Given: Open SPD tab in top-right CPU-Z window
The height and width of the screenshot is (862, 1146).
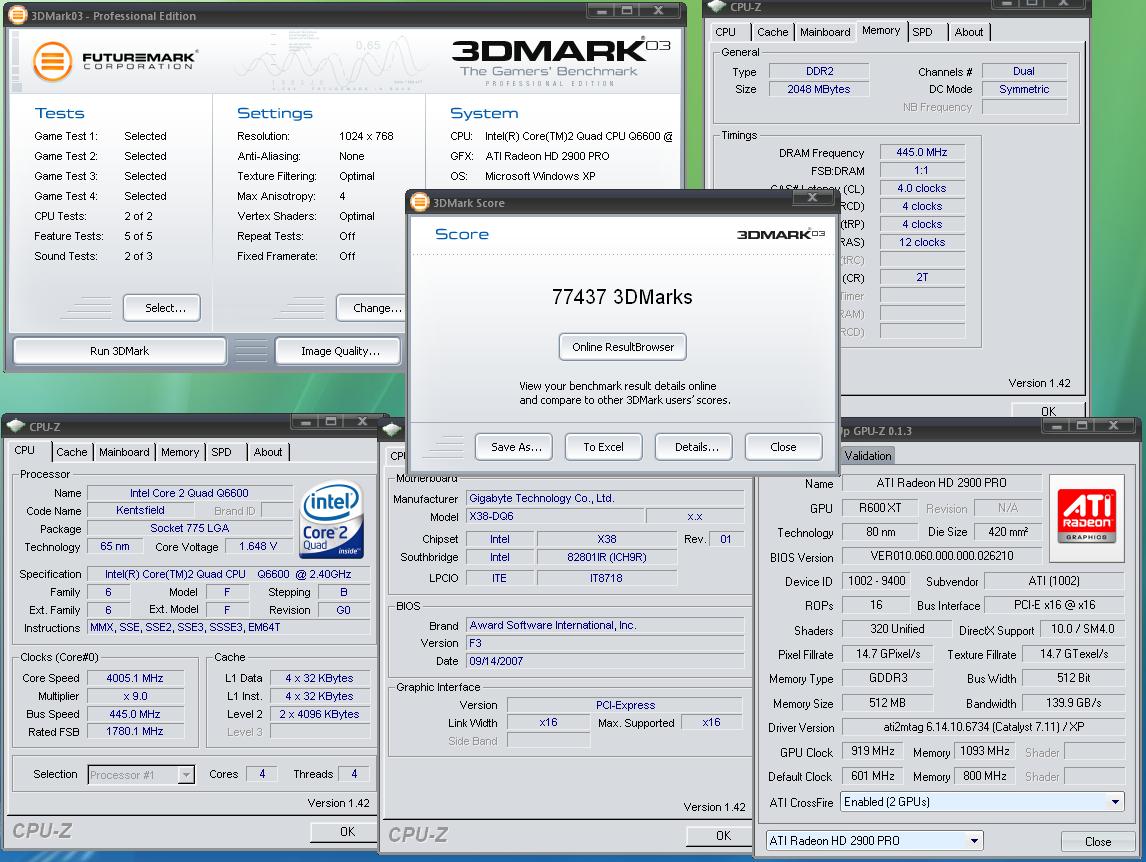Looking at the screenshot, I should [x=922, y=32].
